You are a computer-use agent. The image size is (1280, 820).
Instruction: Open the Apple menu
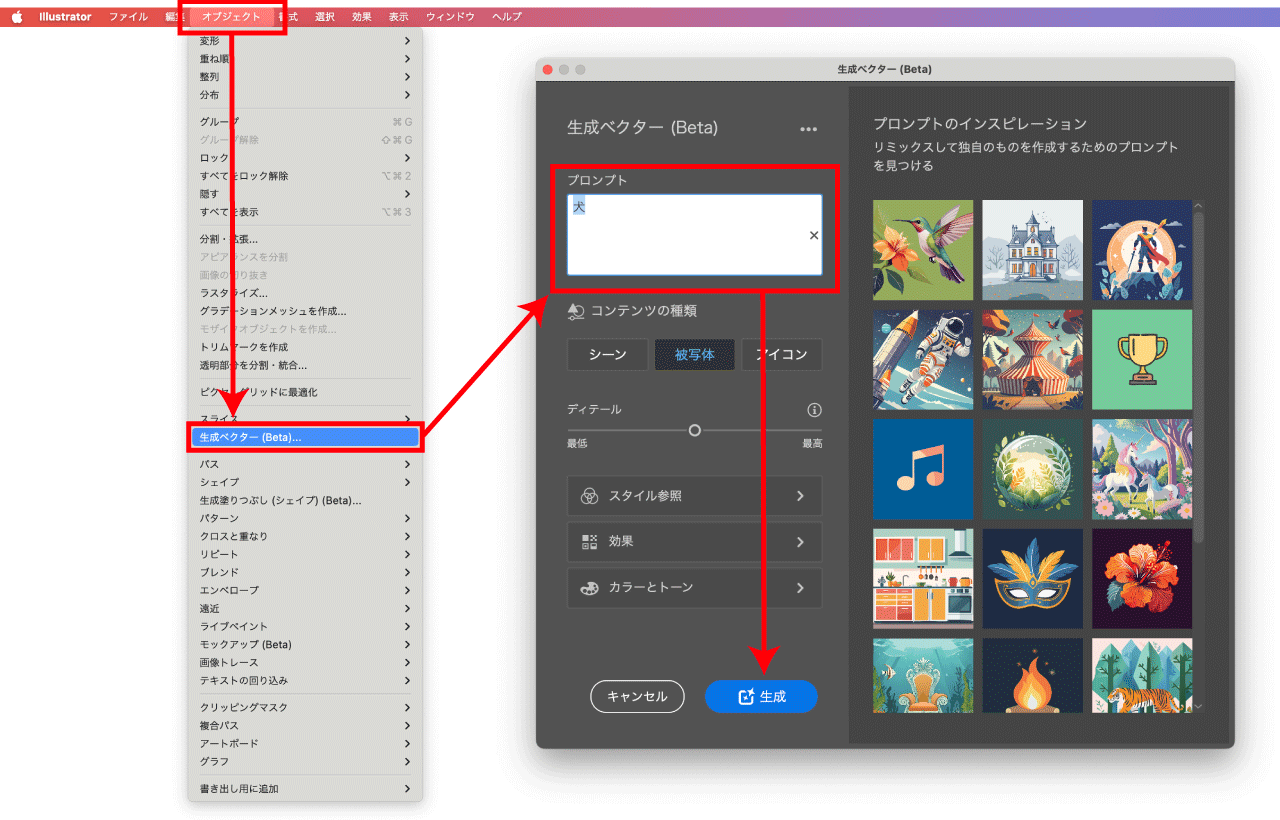[17, 17]
